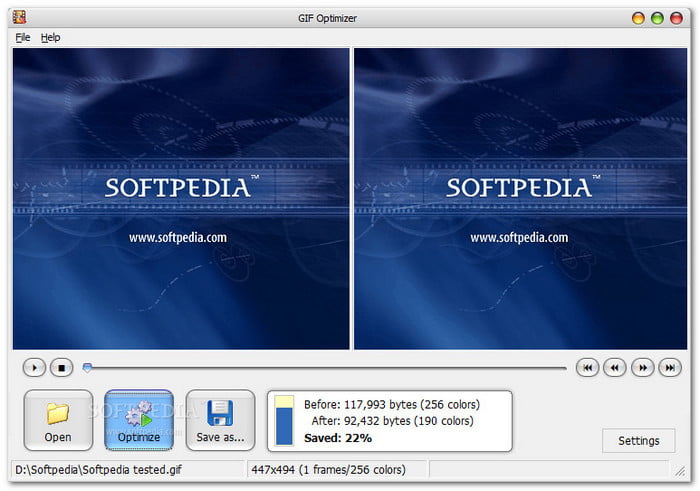Click the Save as... button
The width and height of the screenshot is (700, 491).
[220, 420]
